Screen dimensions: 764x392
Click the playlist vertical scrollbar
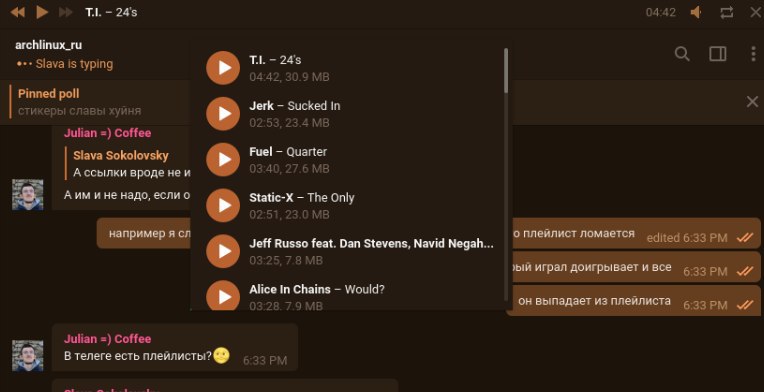pos(506,71)
